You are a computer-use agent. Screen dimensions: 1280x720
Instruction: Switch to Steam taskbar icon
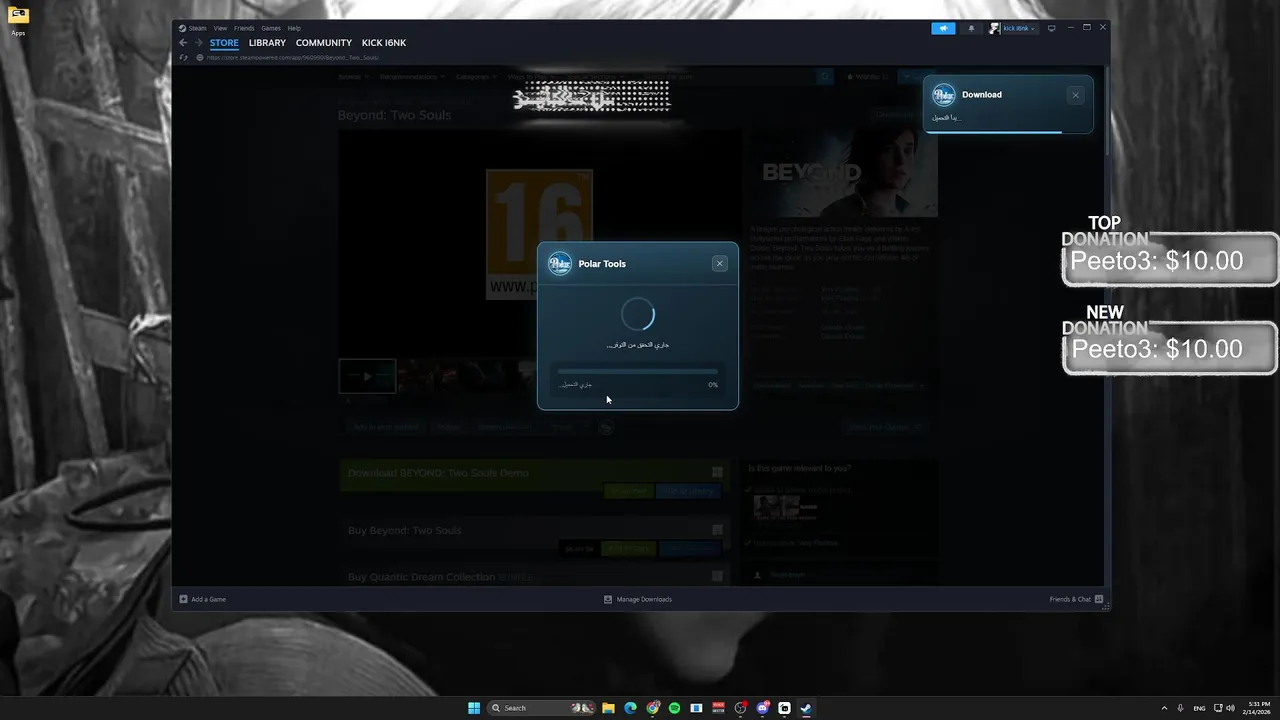[x=806, y=708]
